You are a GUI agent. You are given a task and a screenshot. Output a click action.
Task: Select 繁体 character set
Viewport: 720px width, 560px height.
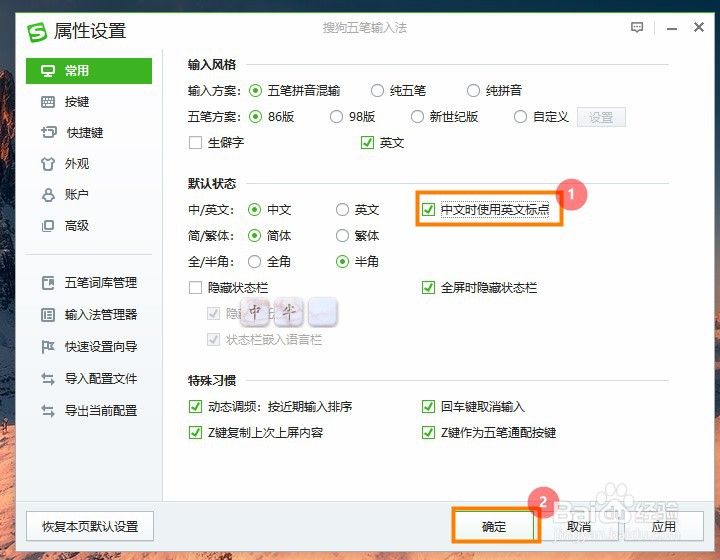coord(343,236)
